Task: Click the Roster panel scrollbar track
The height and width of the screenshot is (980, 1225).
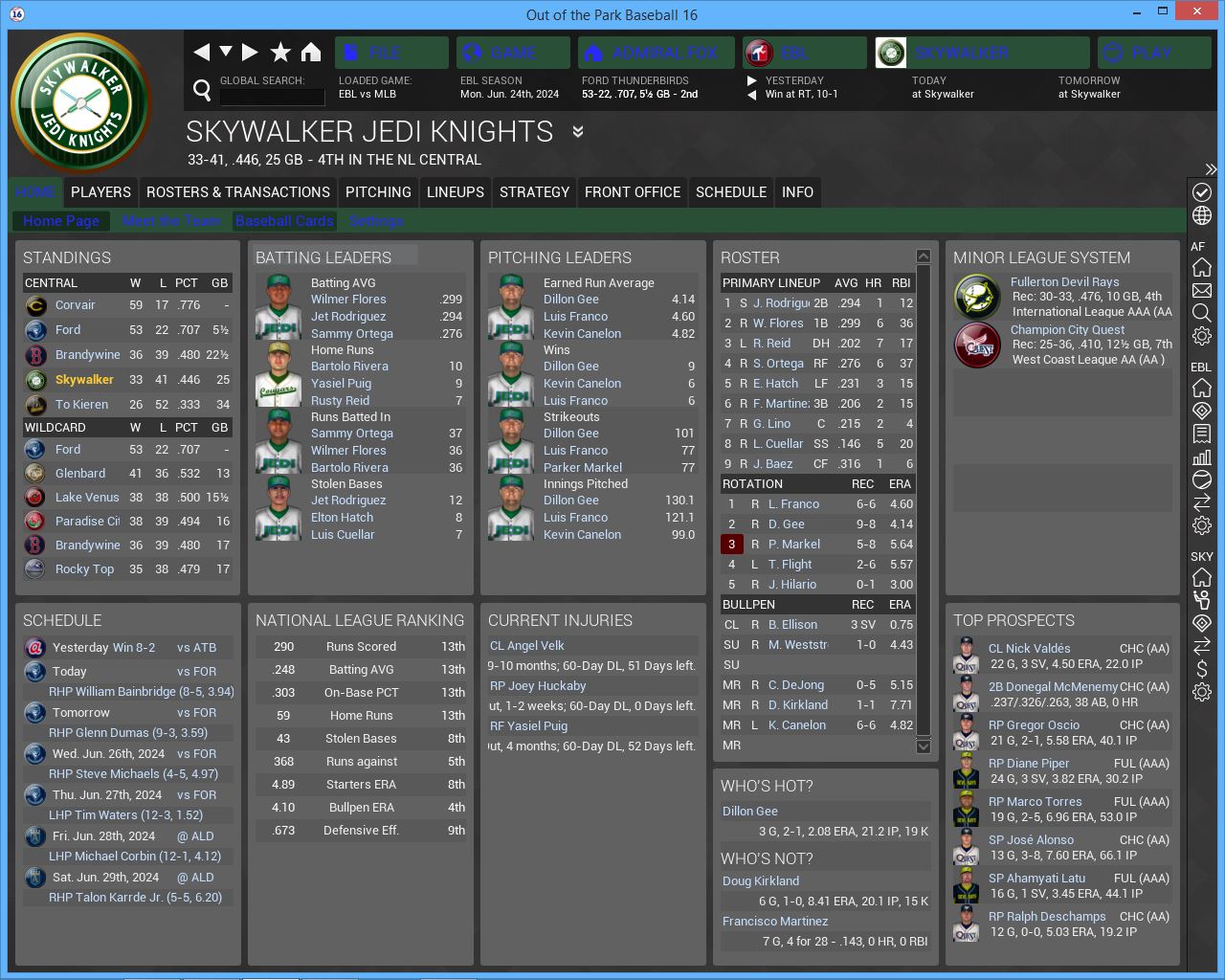Action: (x=924, y=500)
